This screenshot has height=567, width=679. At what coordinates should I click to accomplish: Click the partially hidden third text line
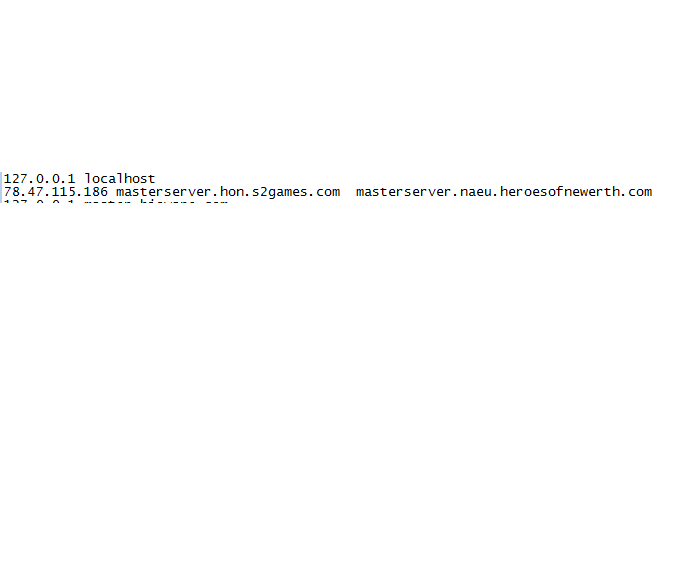116,201
